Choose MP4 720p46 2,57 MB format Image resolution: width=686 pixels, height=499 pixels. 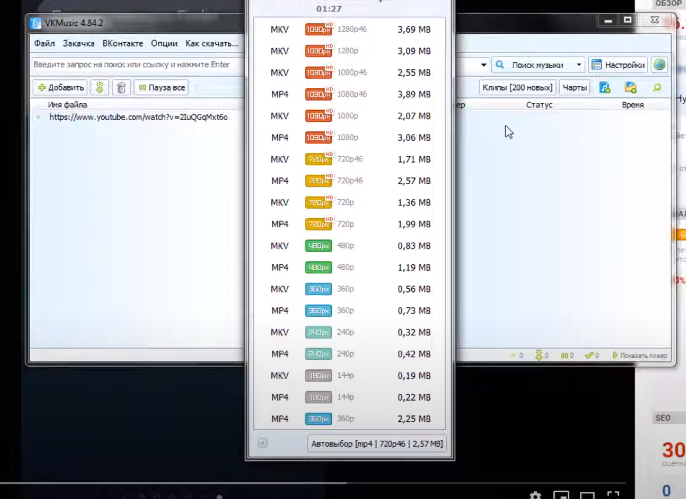(x=350, y=181)
